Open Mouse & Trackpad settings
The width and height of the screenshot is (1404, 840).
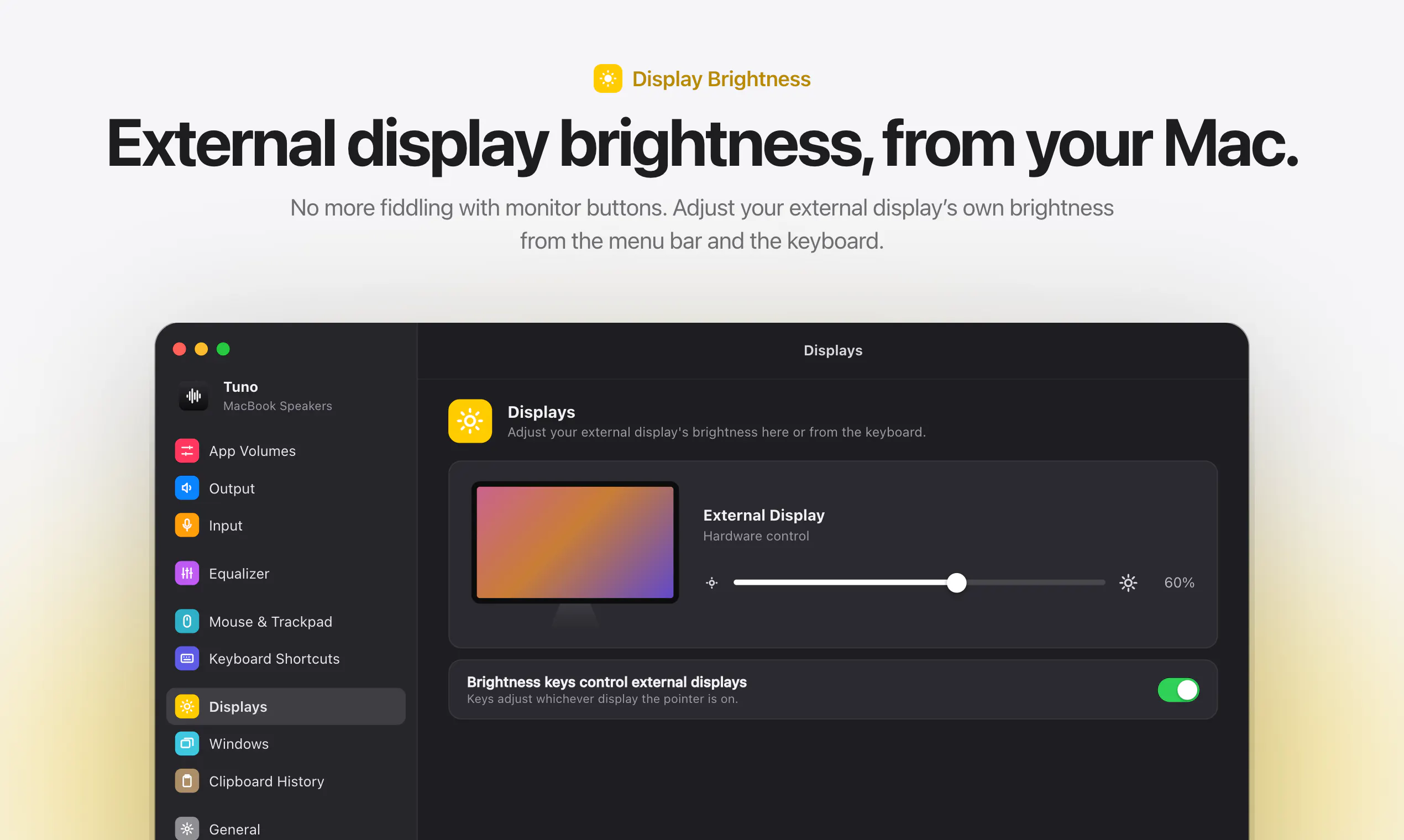pyautogui.click(x=286, y=622)
